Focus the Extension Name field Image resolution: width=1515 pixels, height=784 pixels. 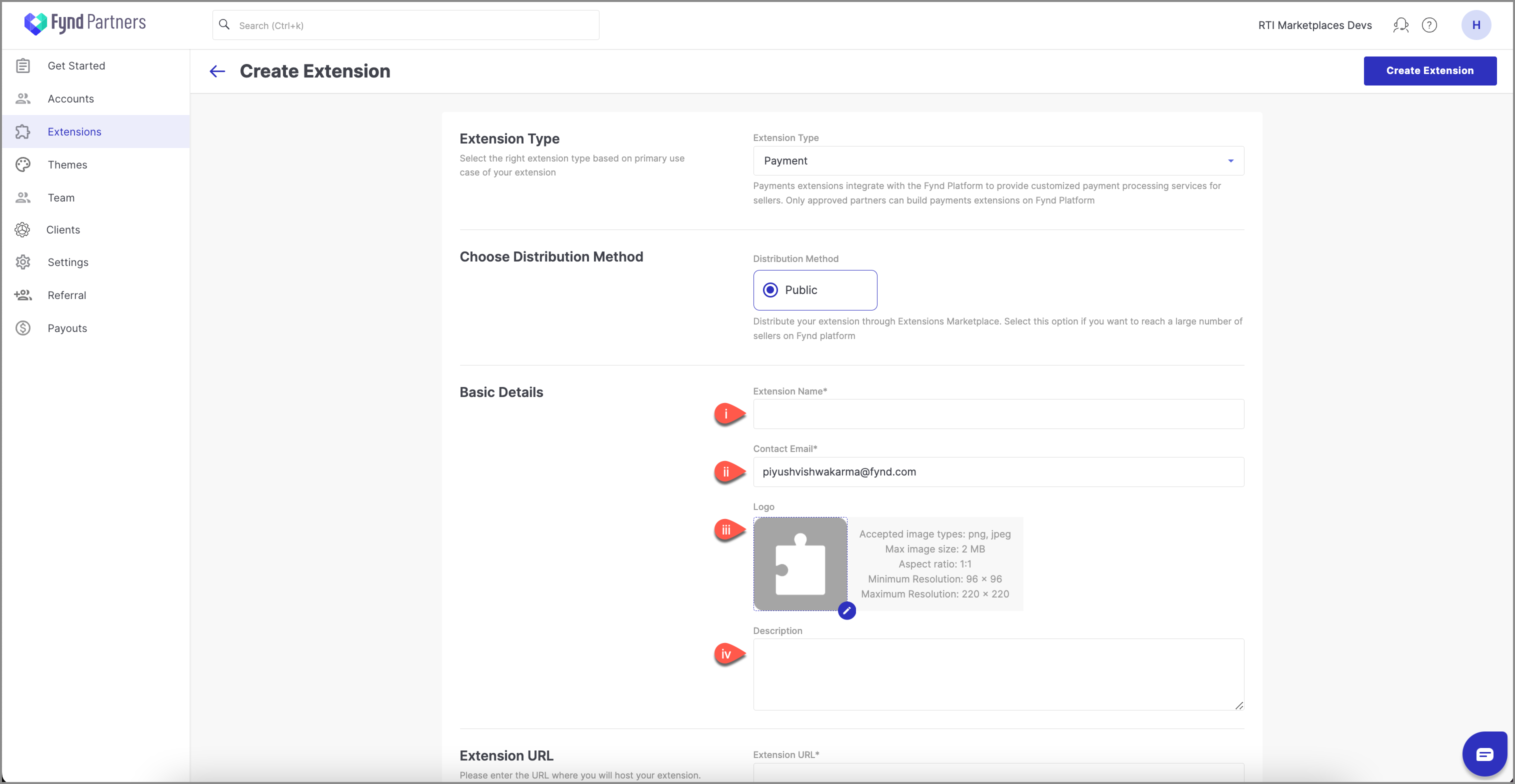pos(998,414)
